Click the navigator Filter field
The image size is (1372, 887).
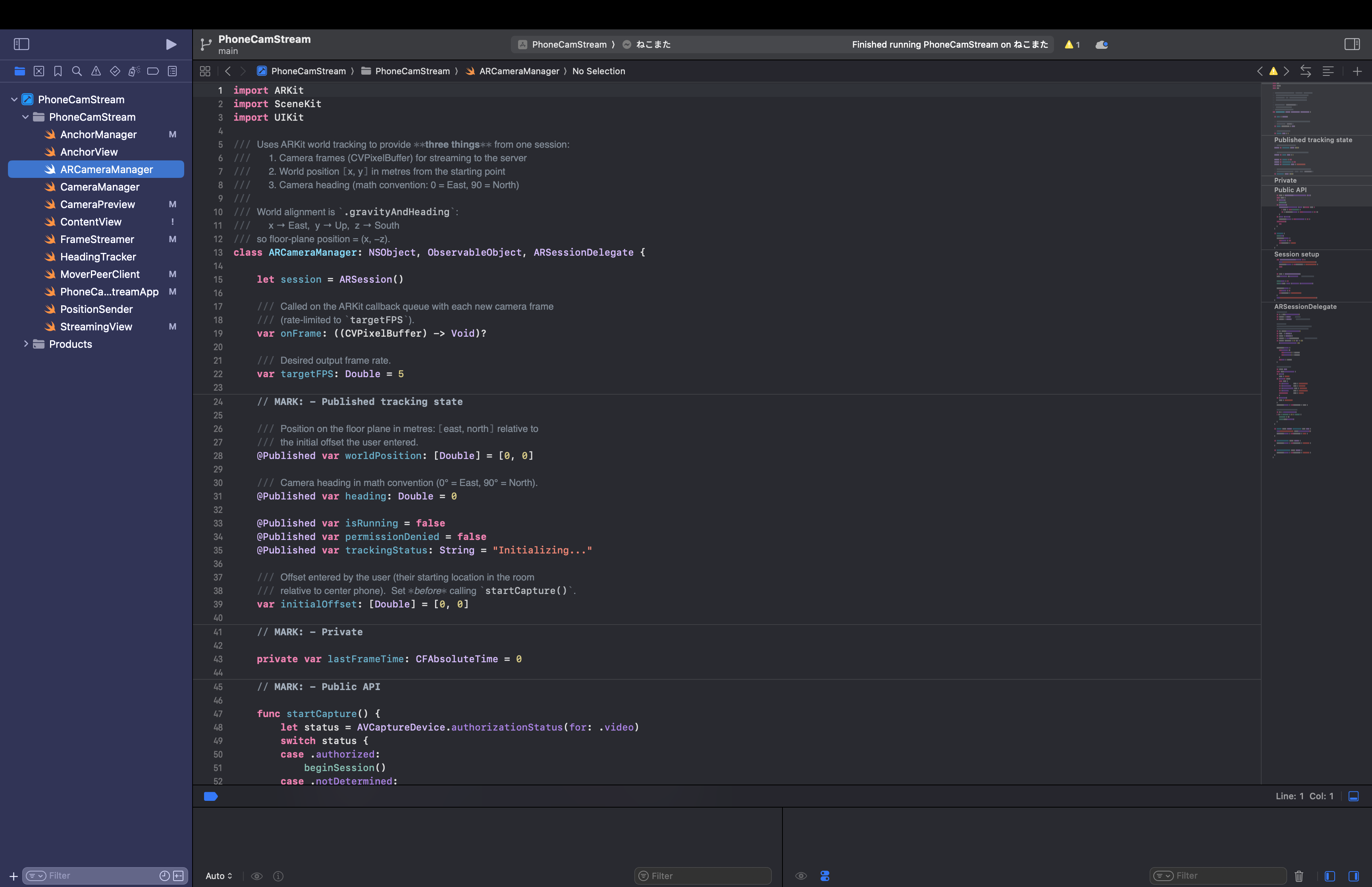tap(98, 876)
